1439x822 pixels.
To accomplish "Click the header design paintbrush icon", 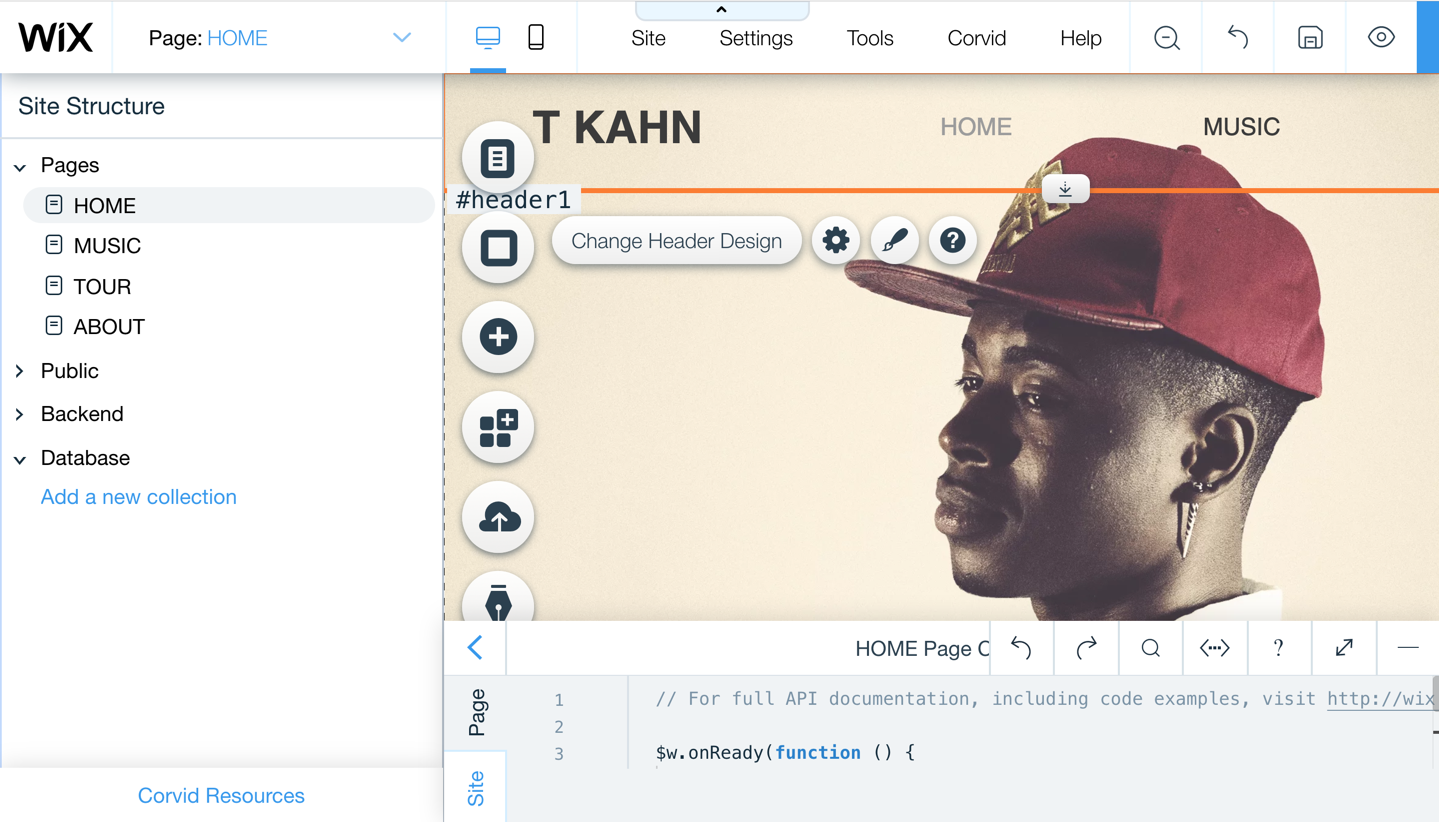I will [894, 239].
